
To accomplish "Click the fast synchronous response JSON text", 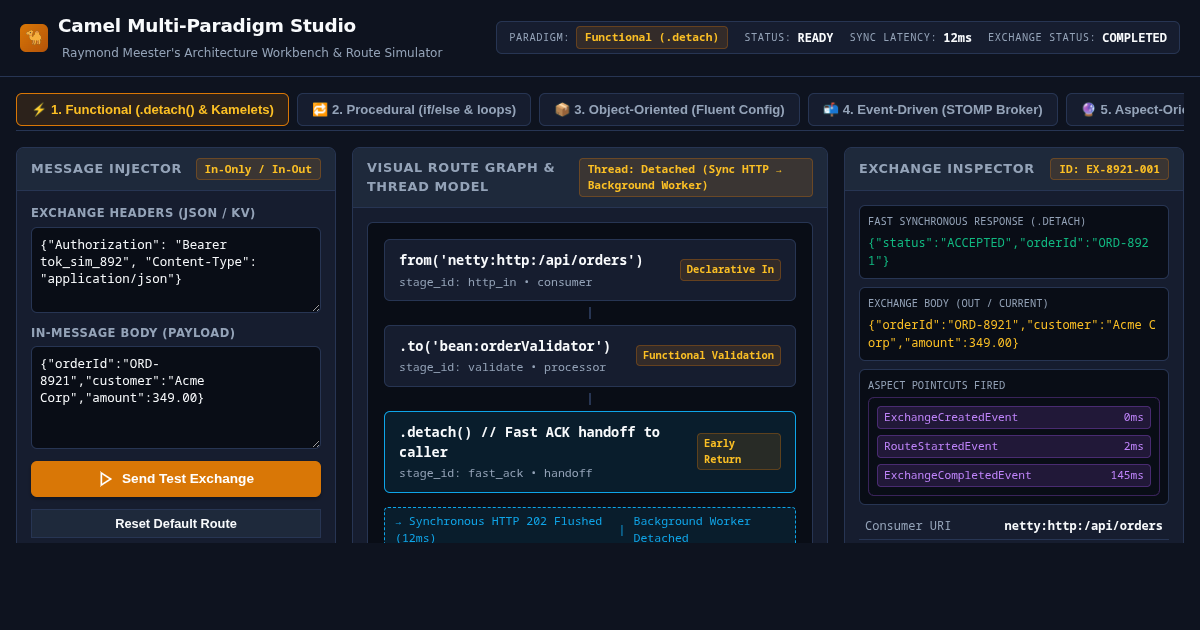I will point(1008,251).
